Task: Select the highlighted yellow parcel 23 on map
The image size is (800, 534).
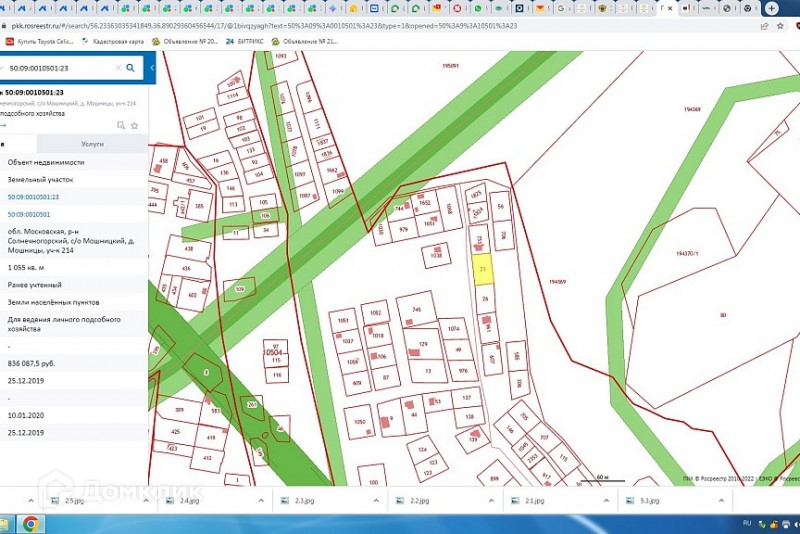Action: coord(483,269)
